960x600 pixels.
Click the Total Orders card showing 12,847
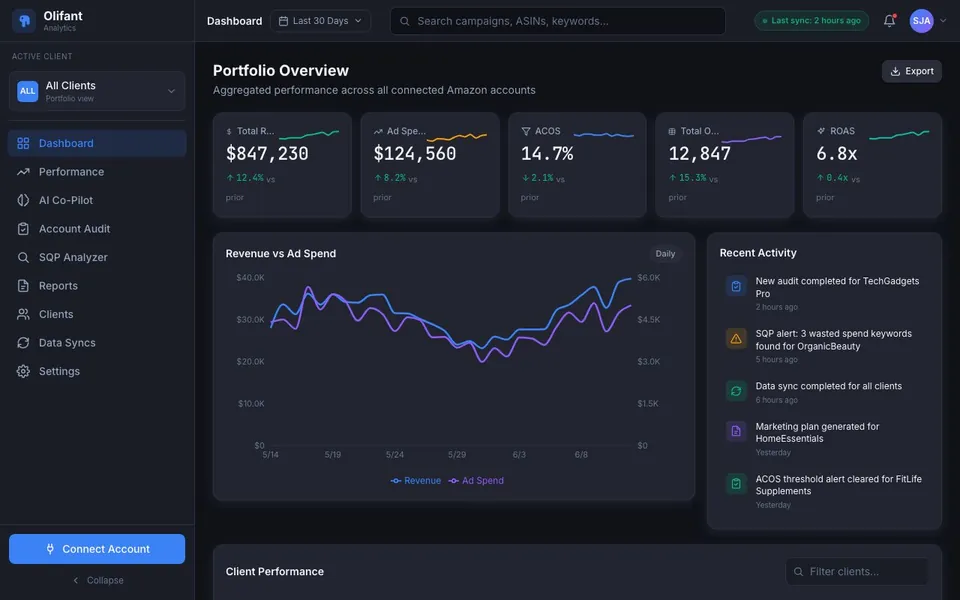pos(725,165)
